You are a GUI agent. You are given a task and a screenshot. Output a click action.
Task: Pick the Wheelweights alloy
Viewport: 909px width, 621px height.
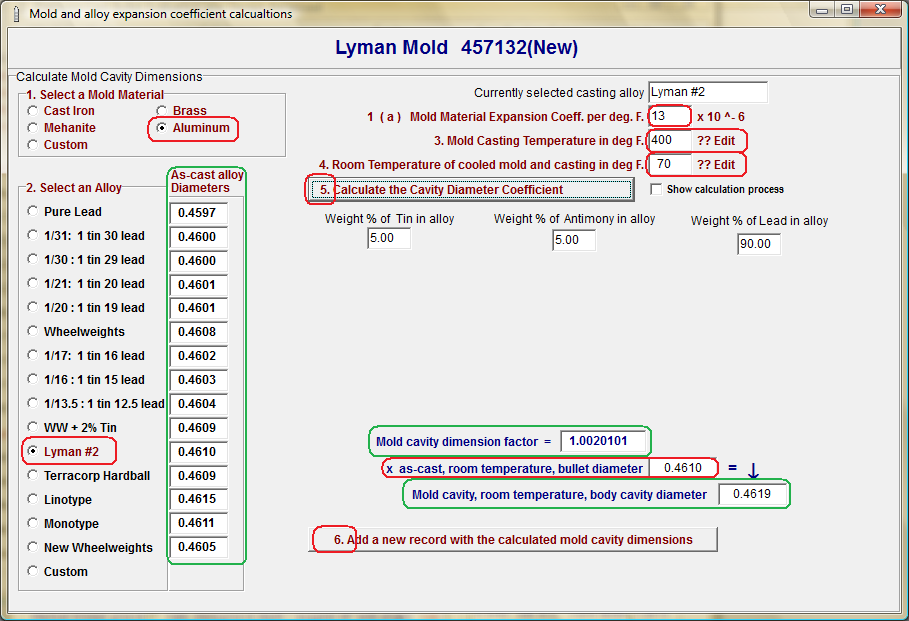coord(76,332)
